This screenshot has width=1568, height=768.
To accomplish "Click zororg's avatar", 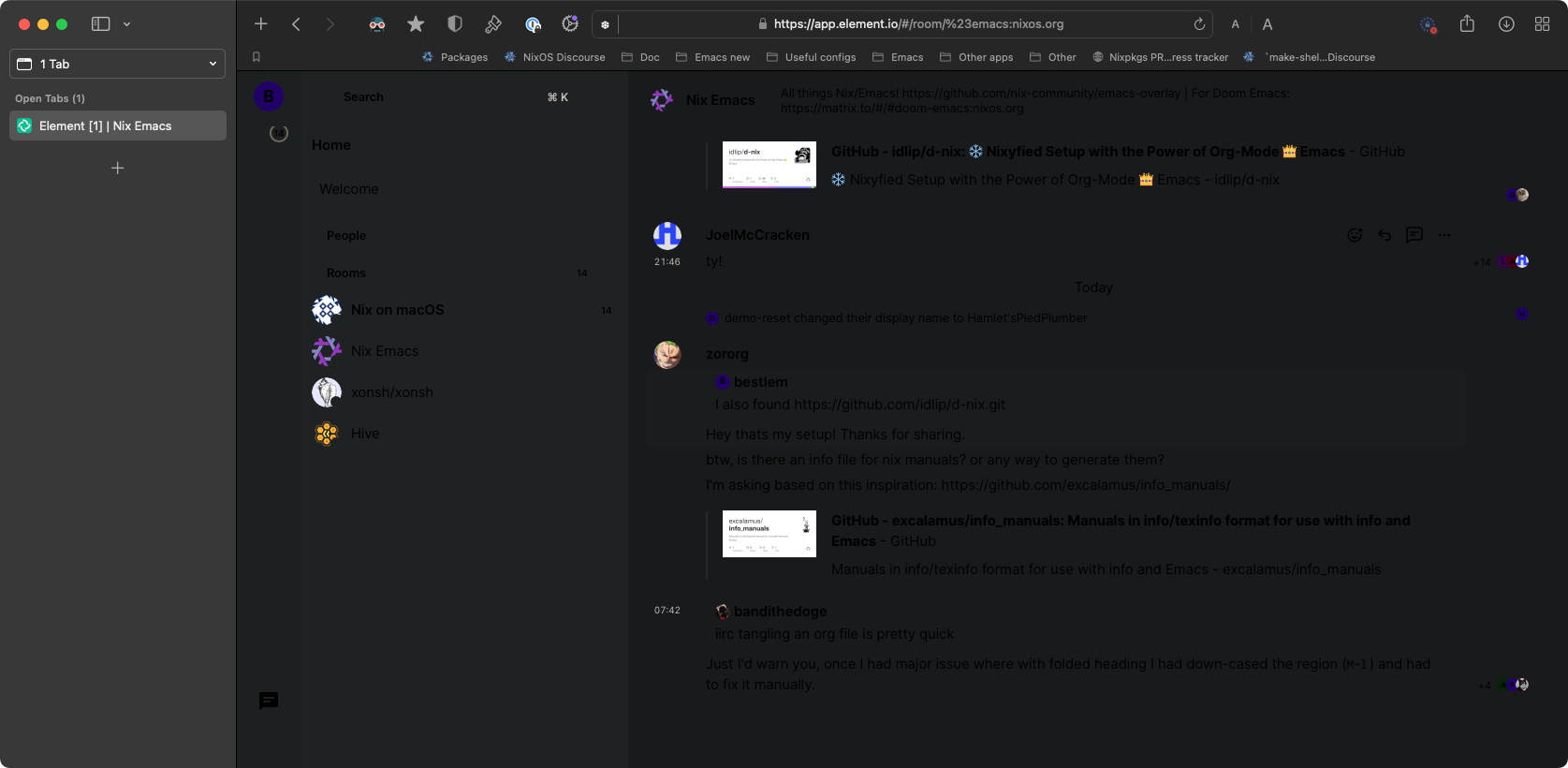I will (667, 355).
